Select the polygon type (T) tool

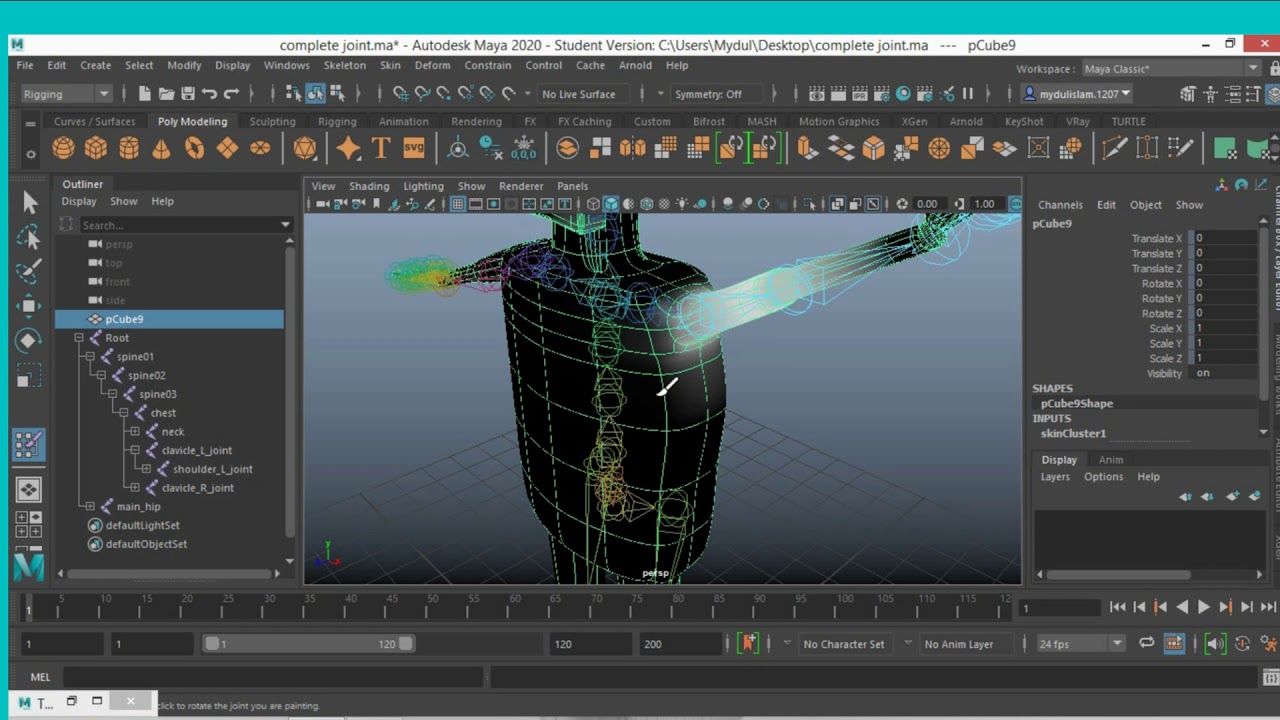380,149
